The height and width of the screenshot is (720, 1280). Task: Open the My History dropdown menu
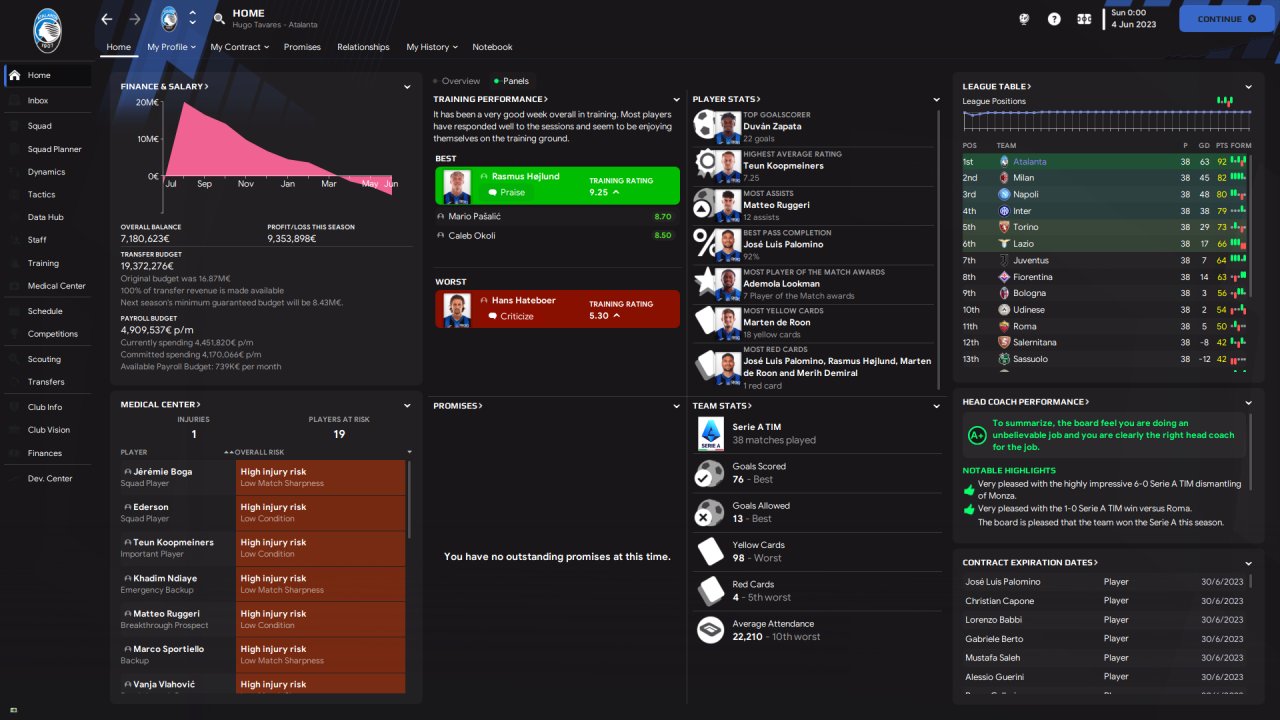pos(432,47)
